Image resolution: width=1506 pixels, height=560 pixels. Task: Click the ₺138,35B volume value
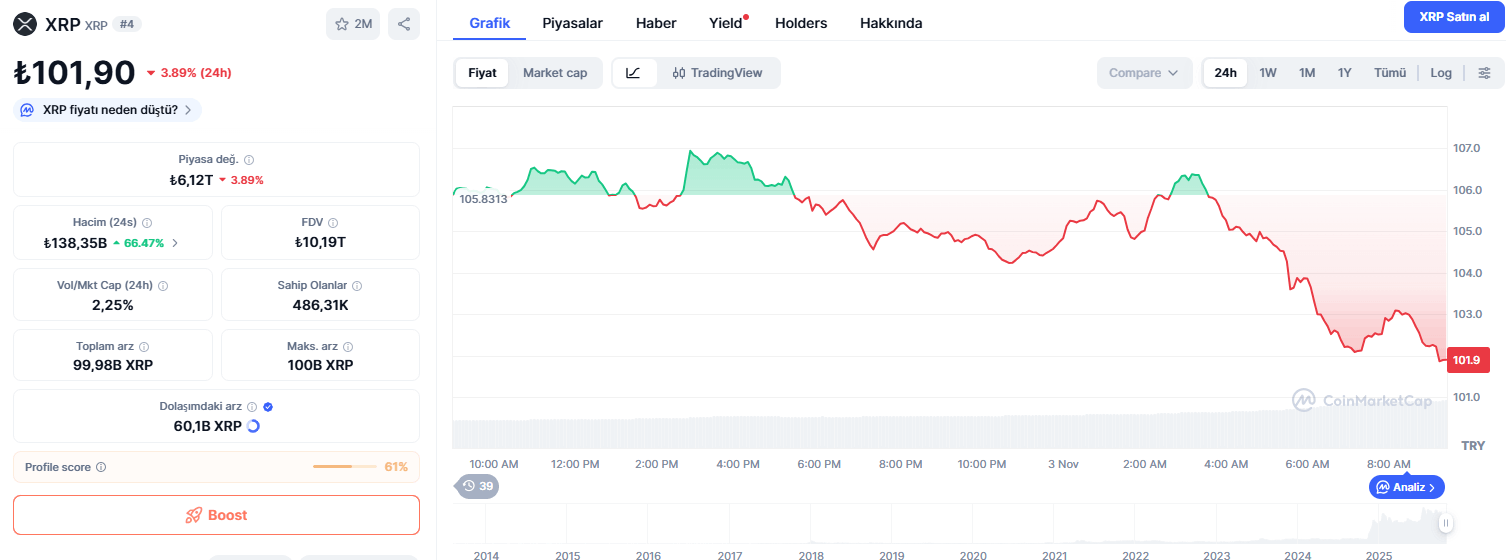point(75,242)
